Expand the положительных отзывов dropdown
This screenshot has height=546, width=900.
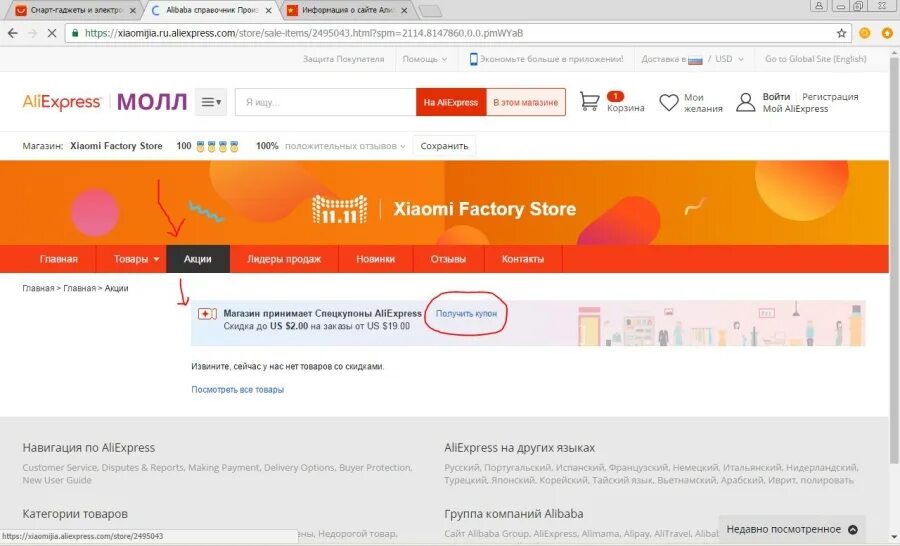pyautogui.click(x=345, y=146)
